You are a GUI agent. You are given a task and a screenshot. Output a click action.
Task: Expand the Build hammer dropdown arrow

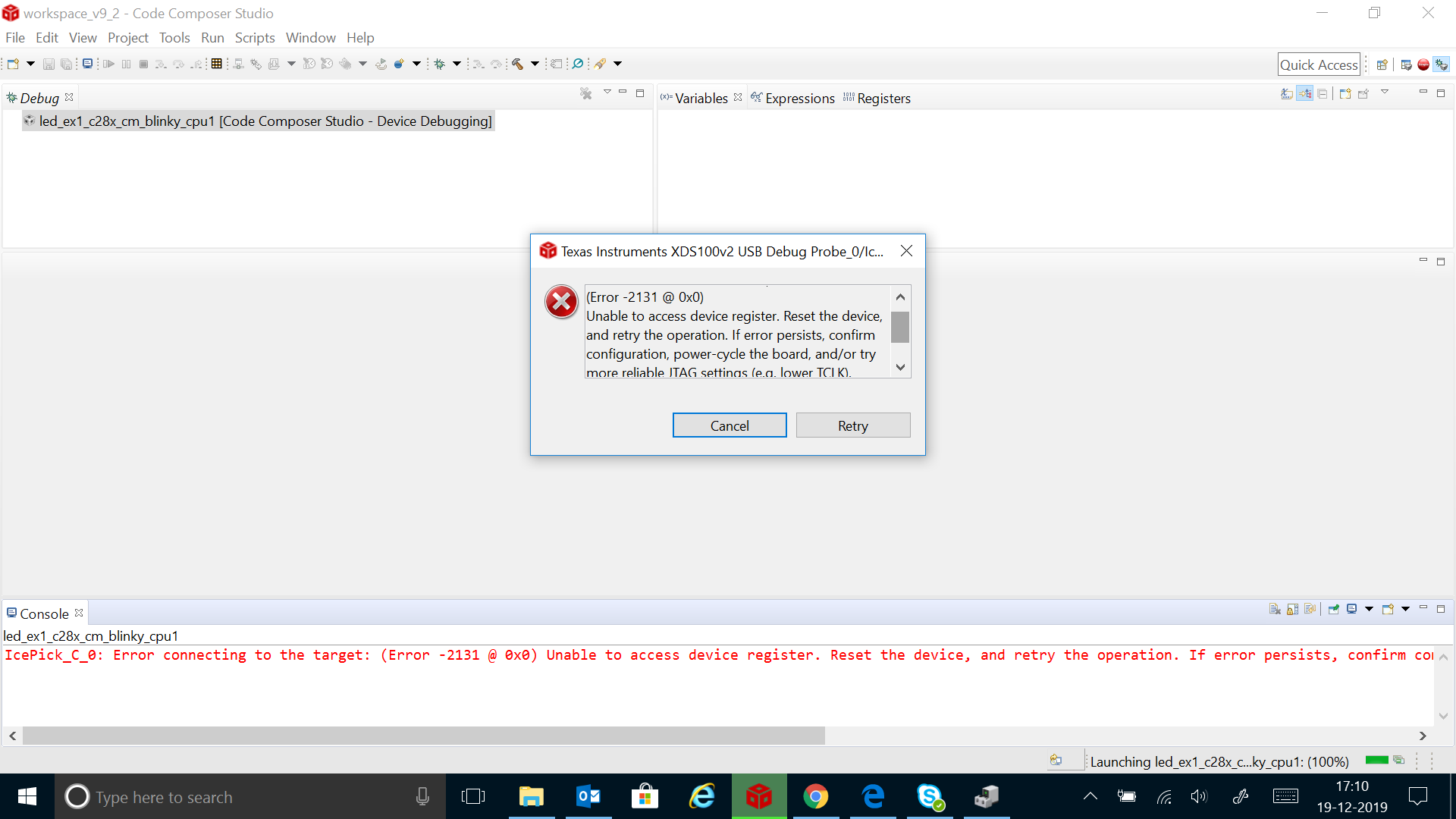pyautogui.click(x=535, y=64)
